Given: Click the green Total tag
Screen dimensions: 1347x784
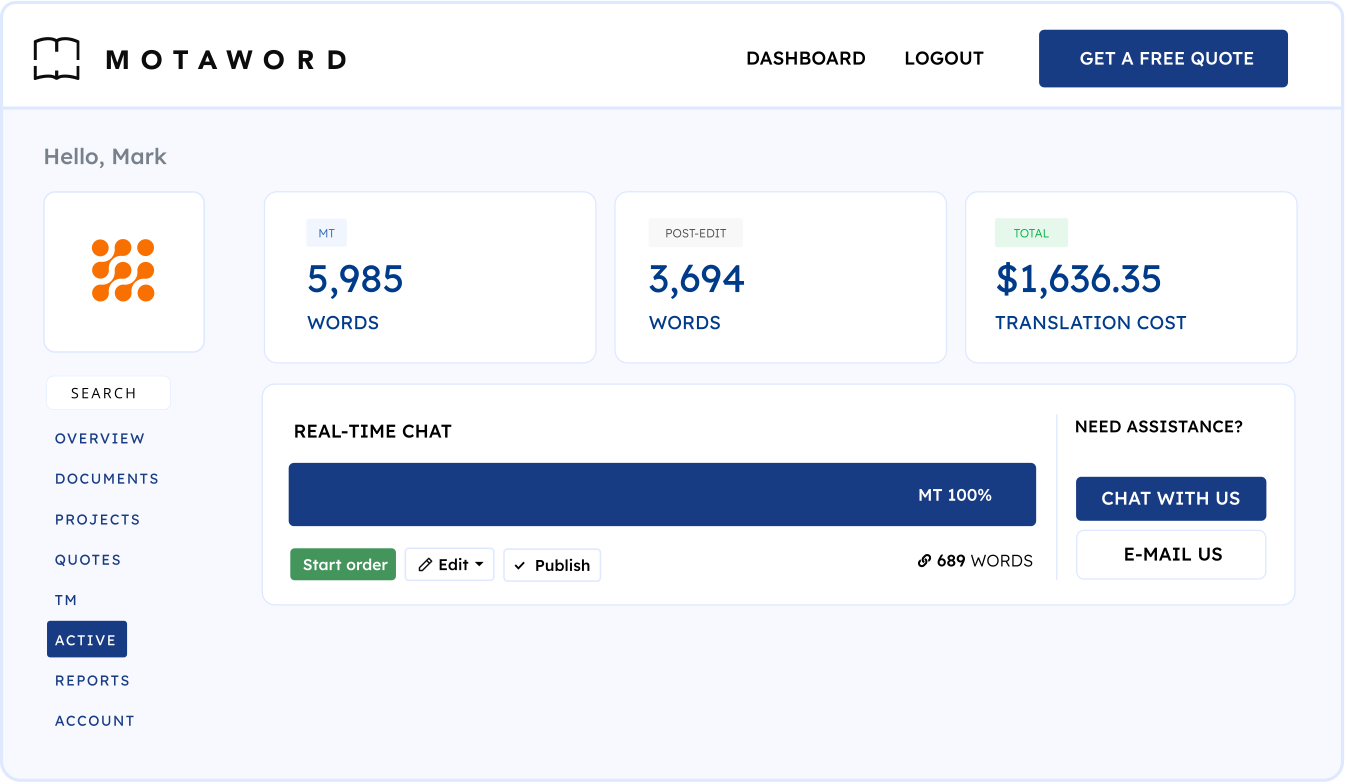Looking at the screenshot, I should coord(1031,233).
